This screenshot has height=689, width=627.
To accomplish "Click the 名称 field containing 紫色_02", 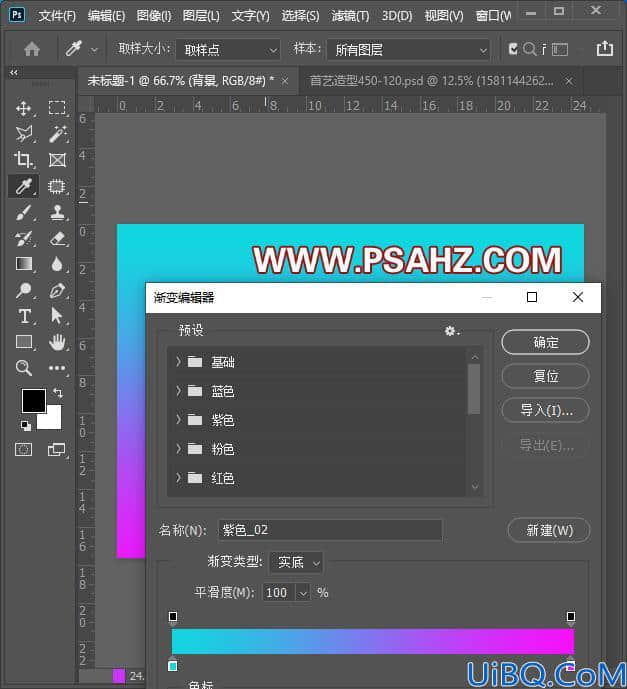I will pyautogui.click(x=330, y=530).
